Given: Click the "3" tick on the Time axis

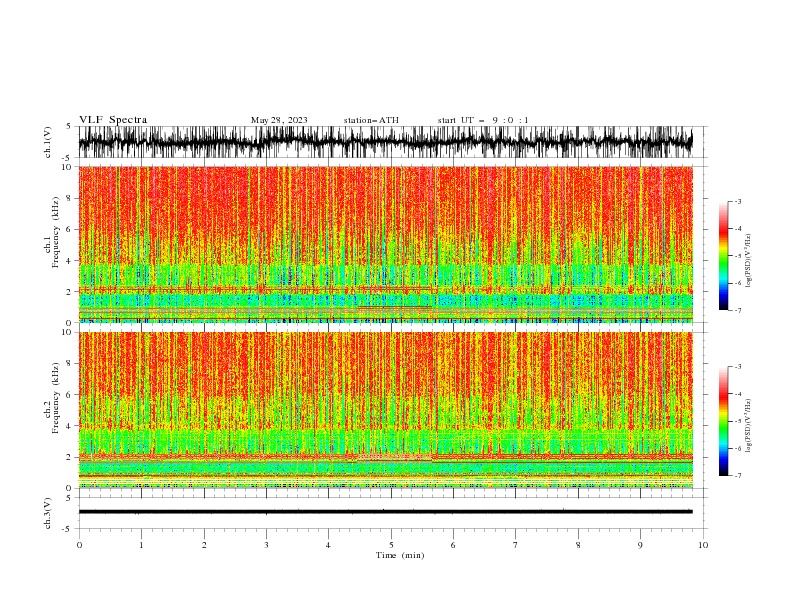Looking at the screenshot, I should [266, 545].
